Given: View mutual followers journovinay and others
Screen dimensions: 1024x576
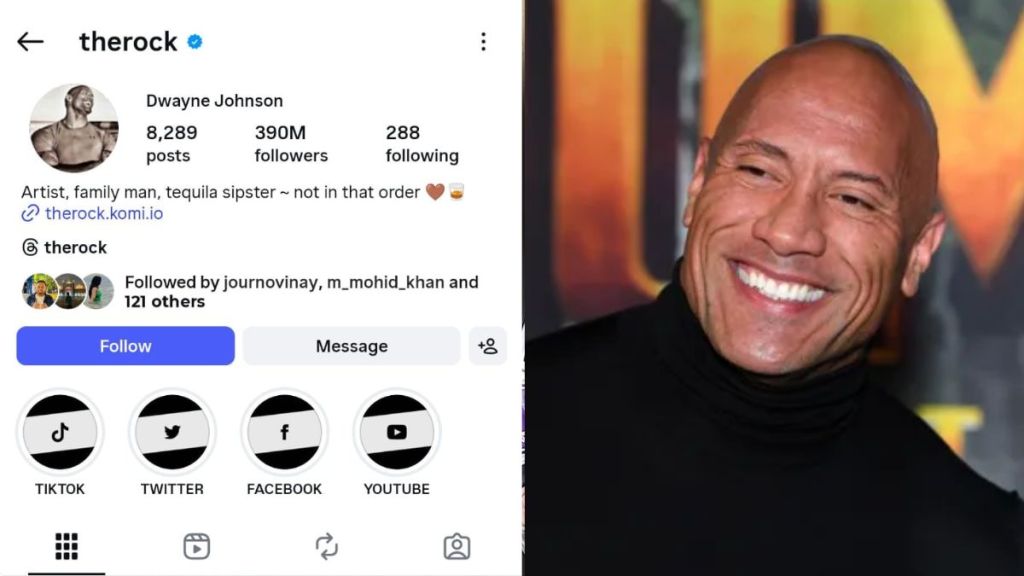Looking at the screenshot, I should click(251, 291).
